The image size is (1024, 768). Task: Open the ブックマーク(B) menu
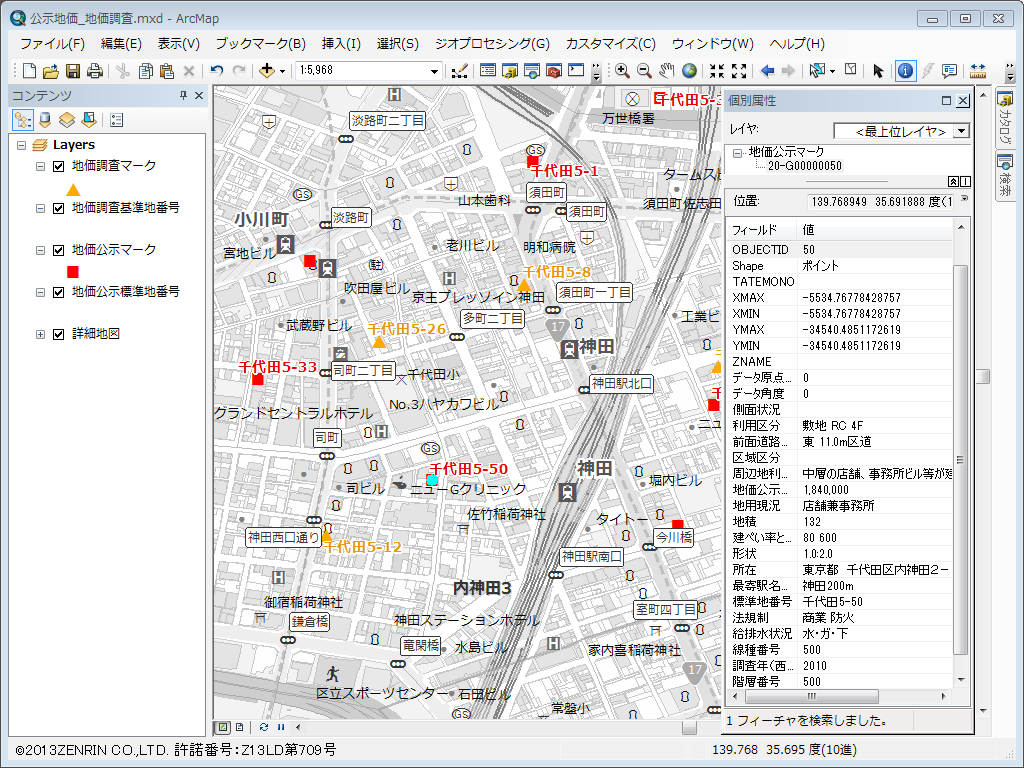(261, 44)
